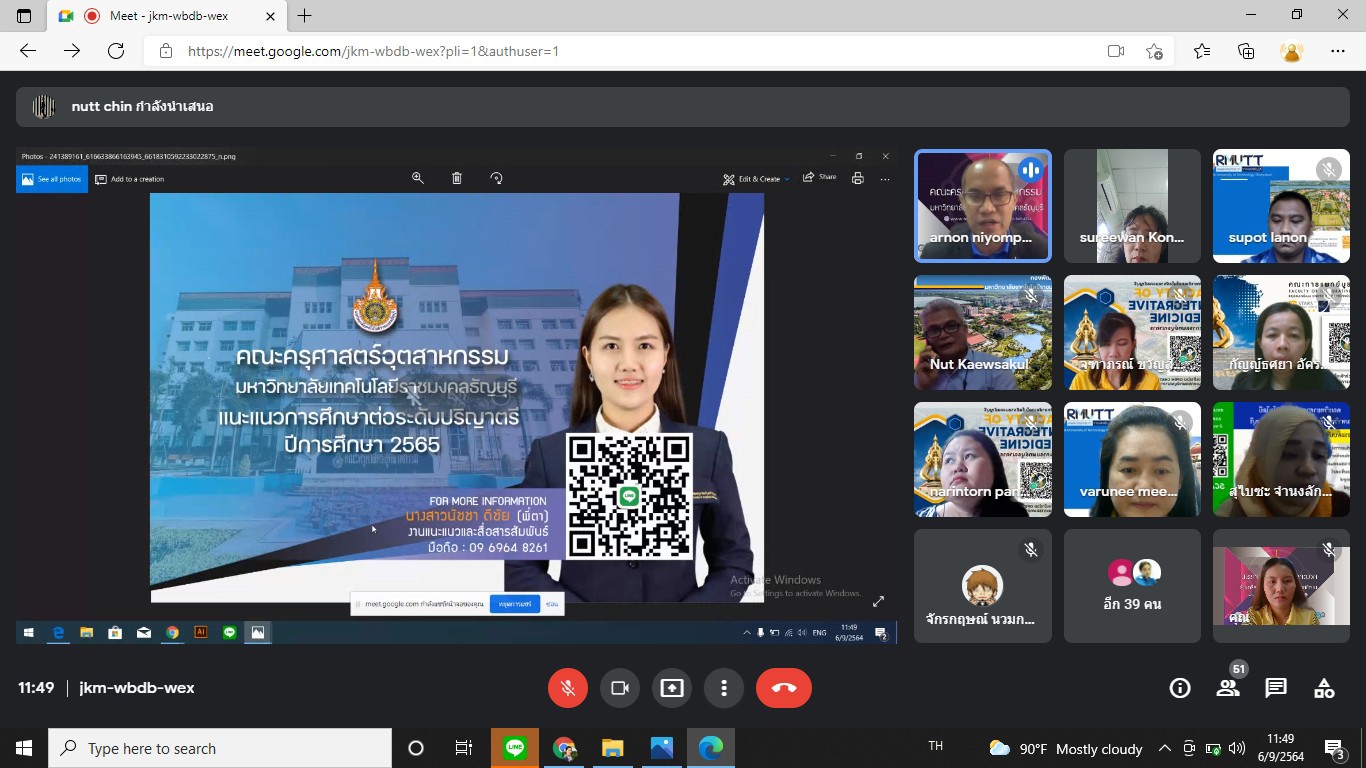Toggle the camera button off
Image resolution: width=1366 pixels, height=768 pixels.
click(x=619, y=688)
